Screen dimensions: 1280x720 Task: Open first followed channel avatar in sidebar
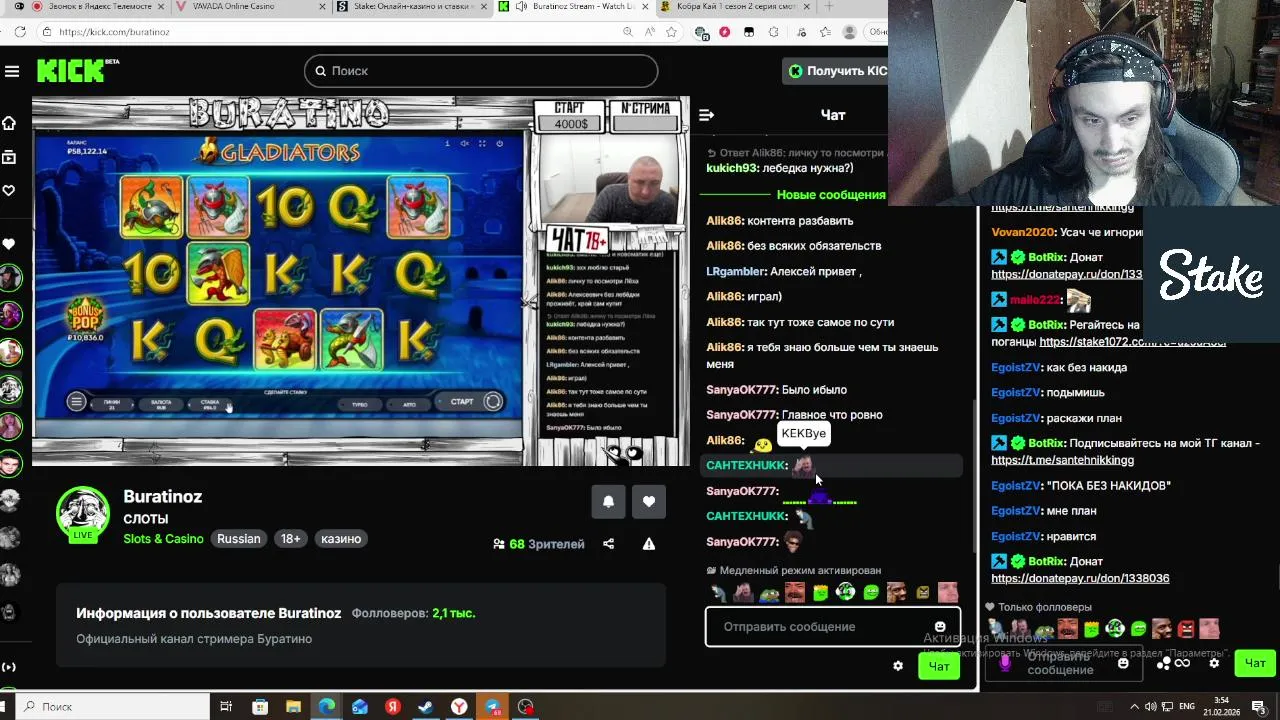[x=10, y=278]
